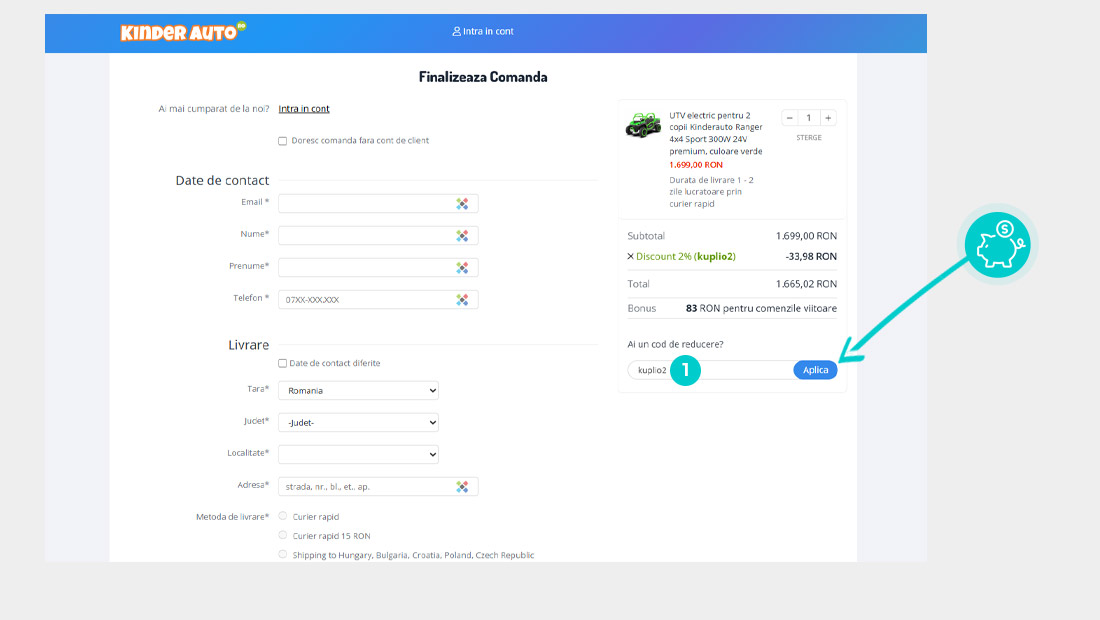The image size is (1100, 620).
Task: Enable 'Doresc comanda fara cont de client'
Action: [x=283, y=141]
